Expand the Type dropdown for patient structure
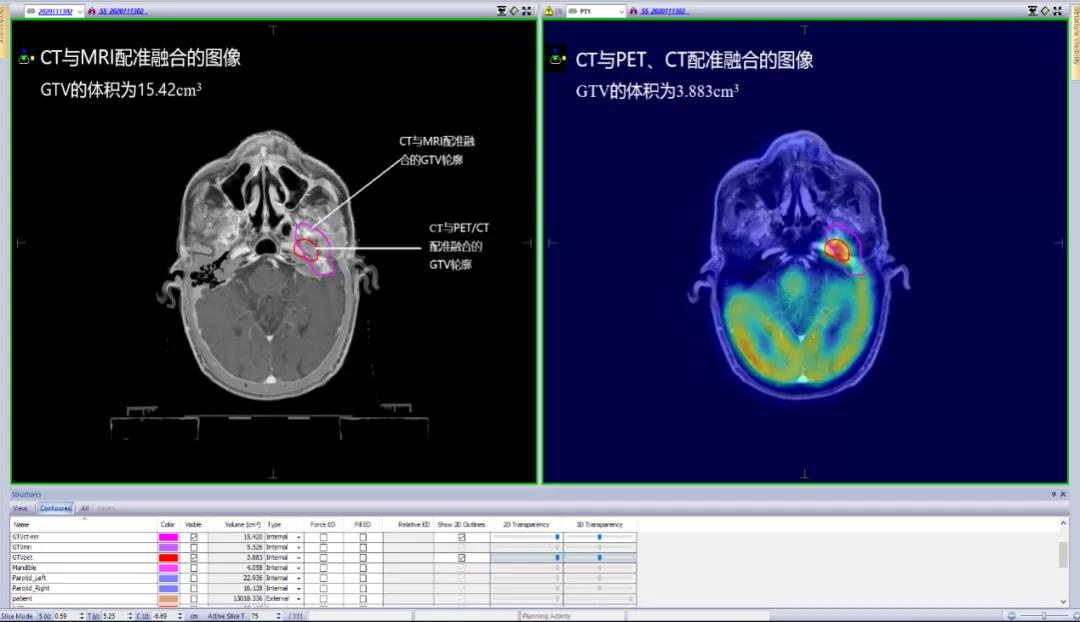This screenshot has width=1080, height=622. point(298,599)
